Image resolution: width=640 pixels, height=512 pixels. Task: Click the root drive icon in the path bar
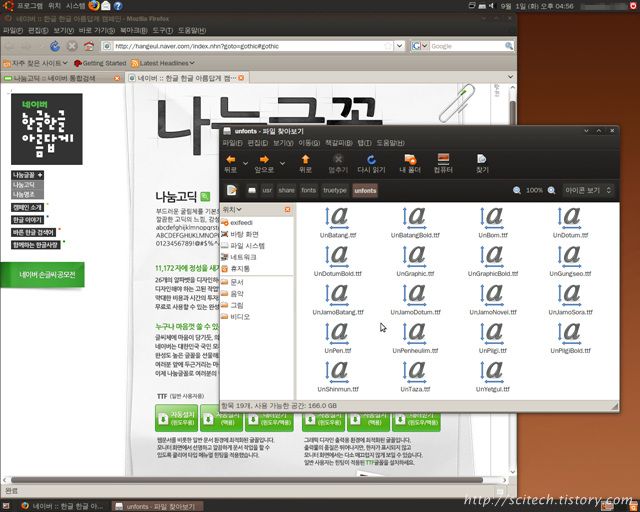click(x=252, y=191)
